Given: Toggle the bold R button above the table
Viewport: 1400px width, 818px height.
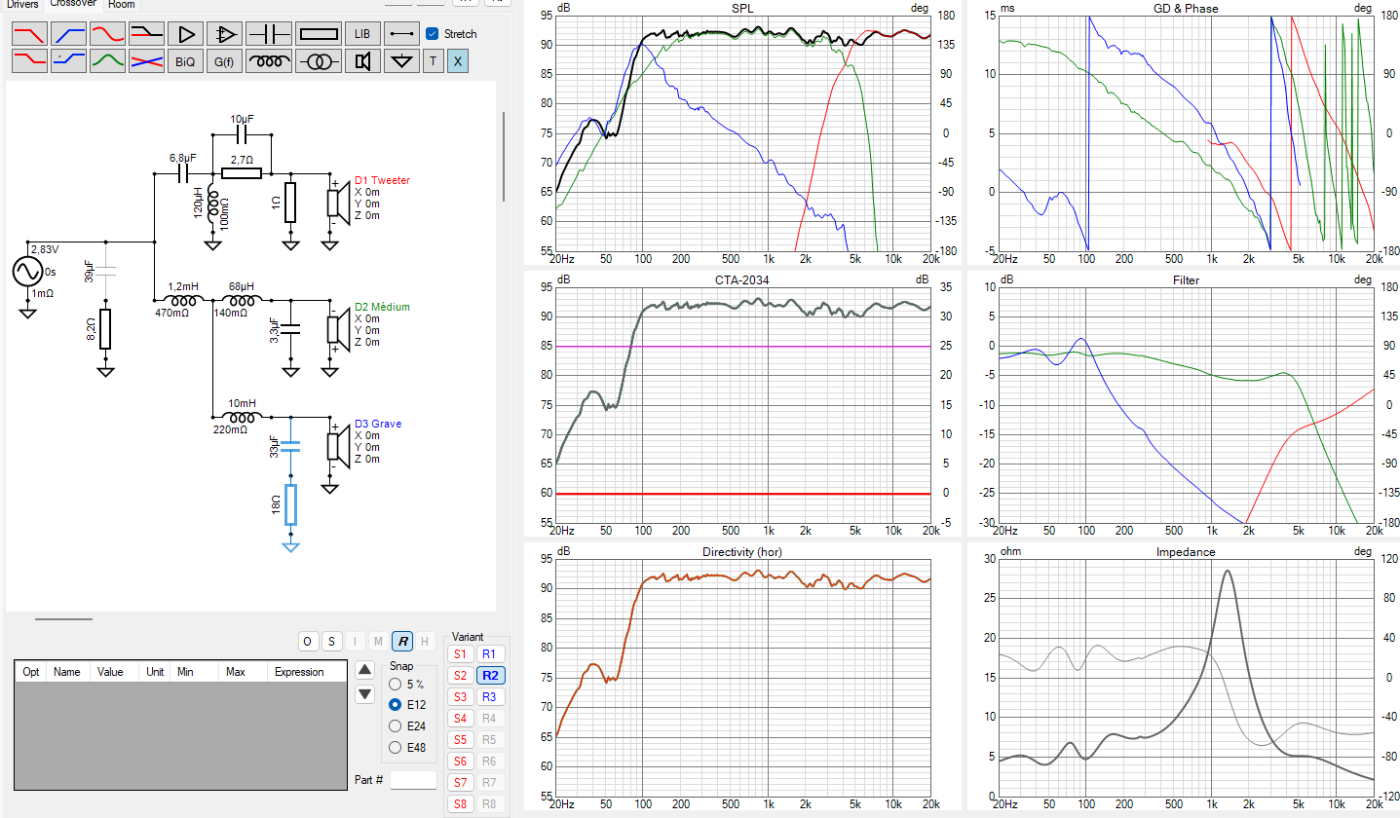Looking at the screenshot, I should coord(401,641).
